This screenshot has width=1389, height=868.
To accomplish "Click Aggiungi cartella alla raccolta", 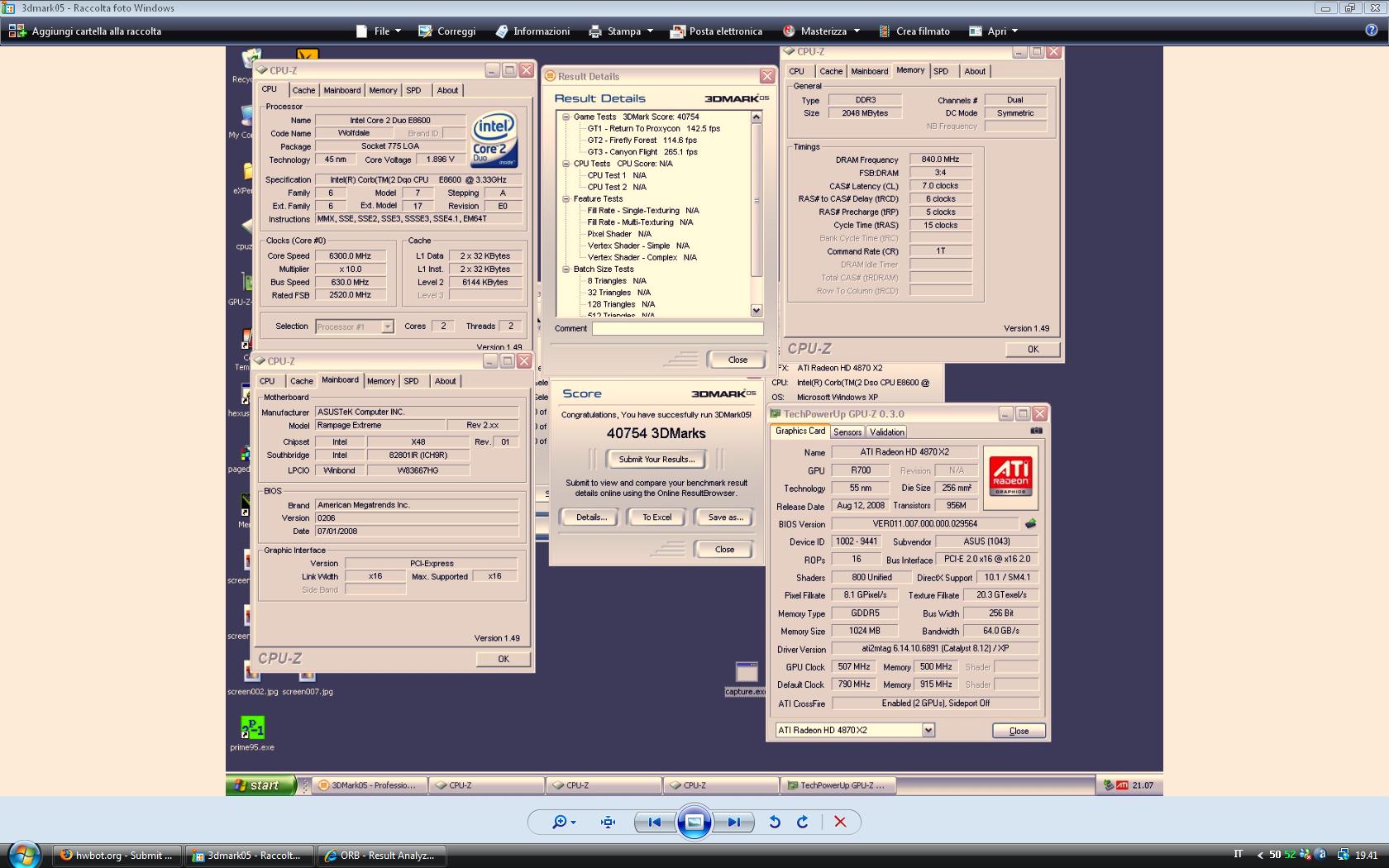I will (x=86, y=31).
